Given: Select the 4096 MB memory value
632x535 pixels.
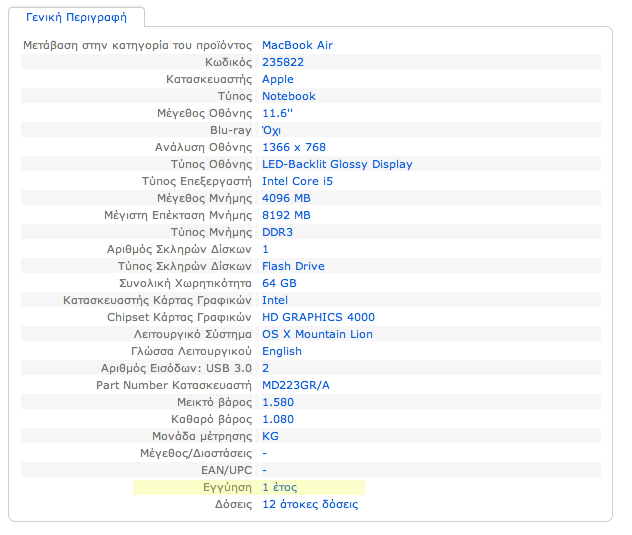Looking at the screenshot, I should (286, 198).
